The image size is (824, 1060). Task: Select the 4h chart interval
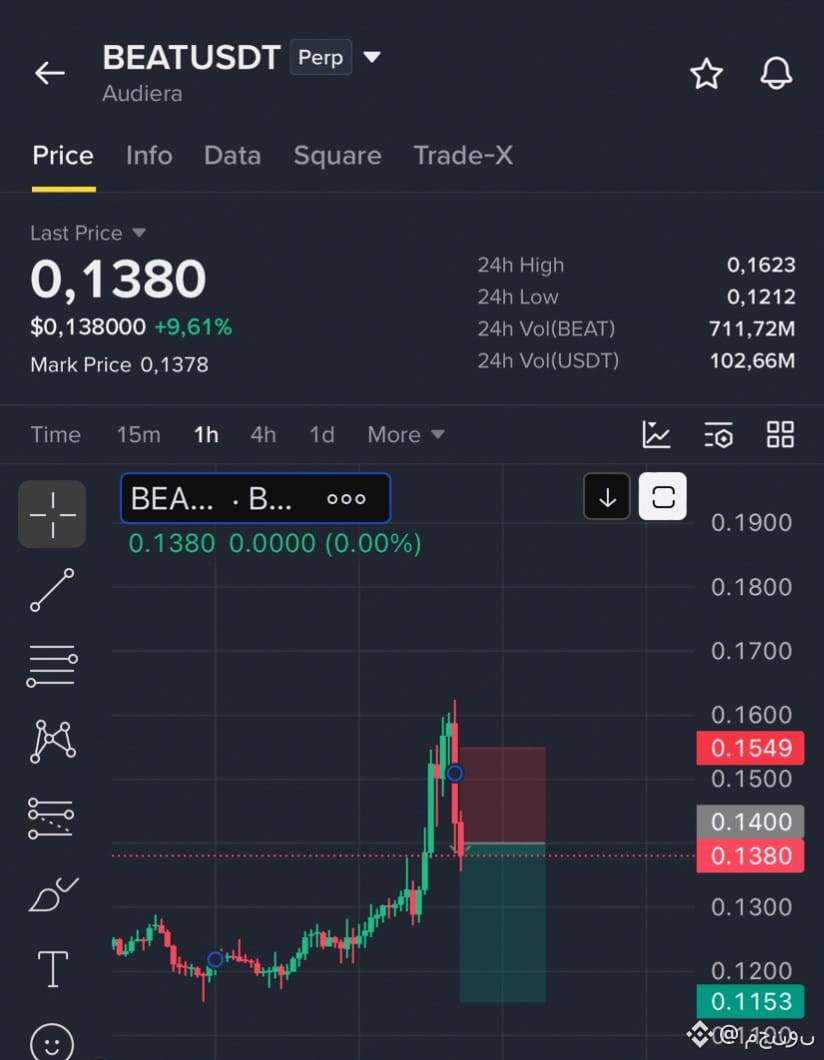[x=263, y=435]
